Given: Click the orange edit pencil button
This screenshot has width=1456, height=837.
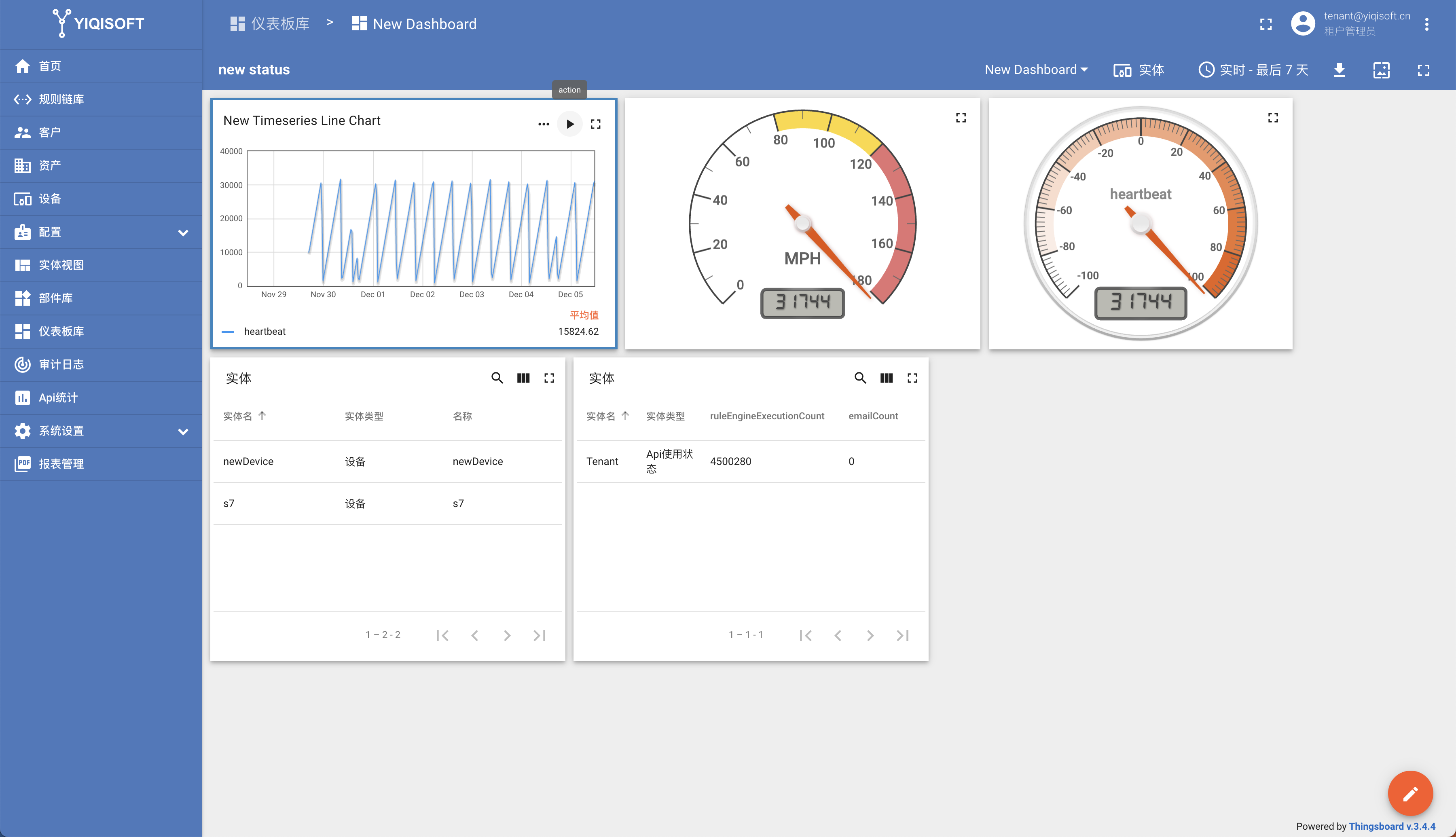Looking at the screenshot, I should [x=1410, y=793].
